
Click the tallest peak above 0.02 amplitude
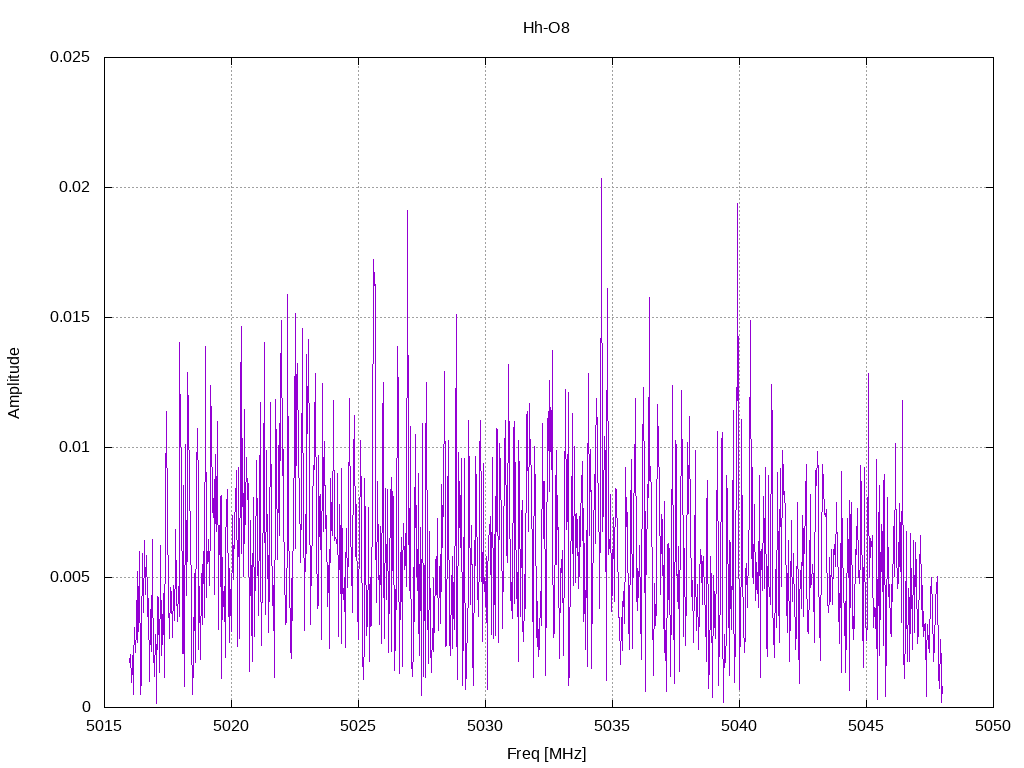coord(601,180)
